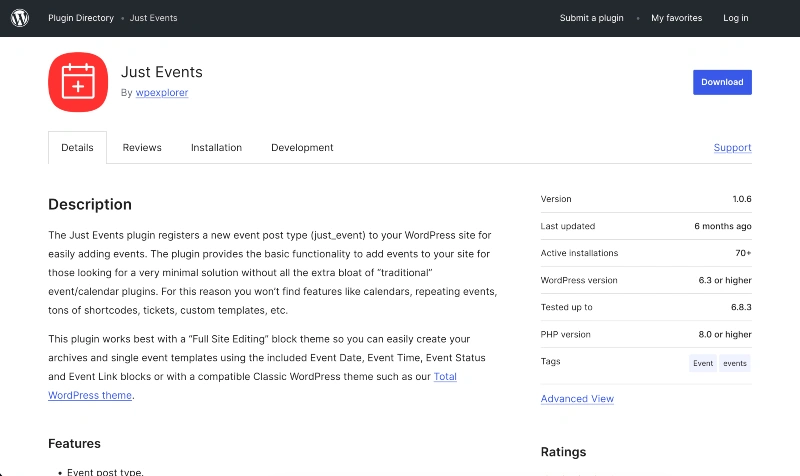
Task: Click the 'PHP version' label
Action: [565, 335]
